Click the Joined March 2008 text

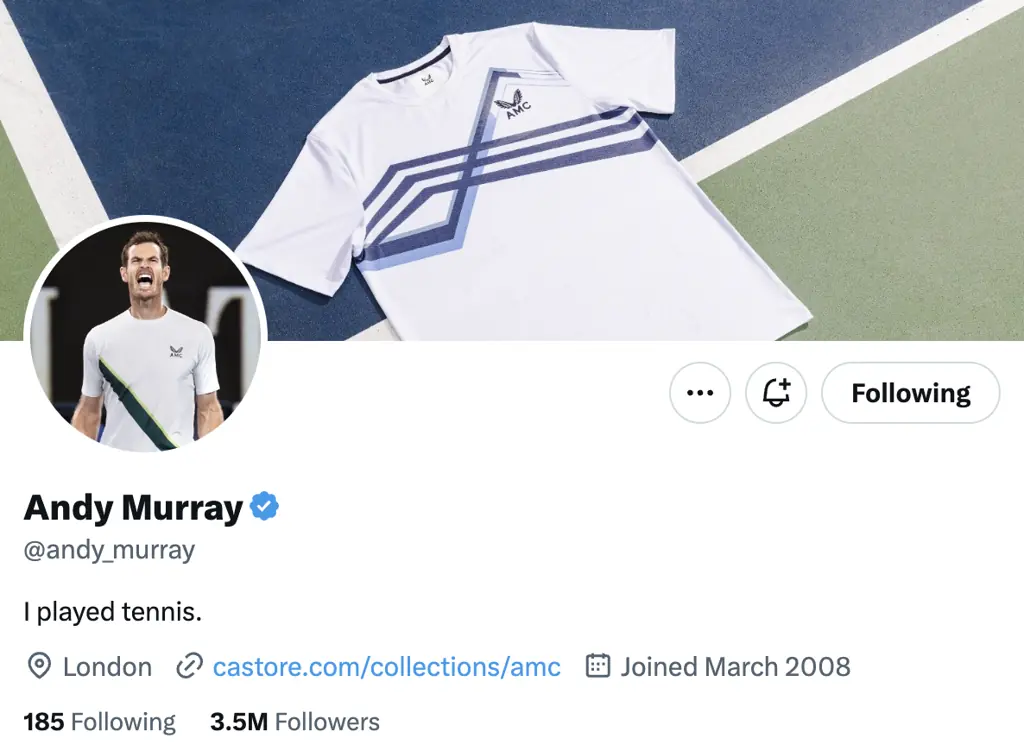tap(735, 667)
